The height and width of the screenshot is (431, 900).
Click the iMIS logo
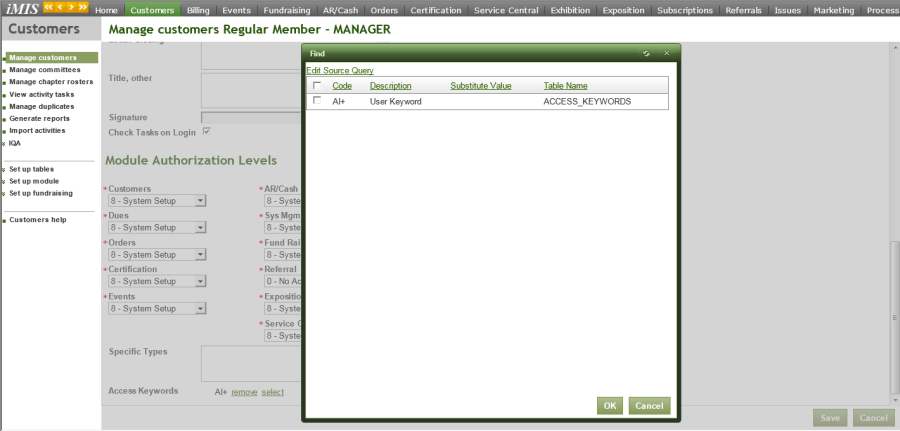20,9
